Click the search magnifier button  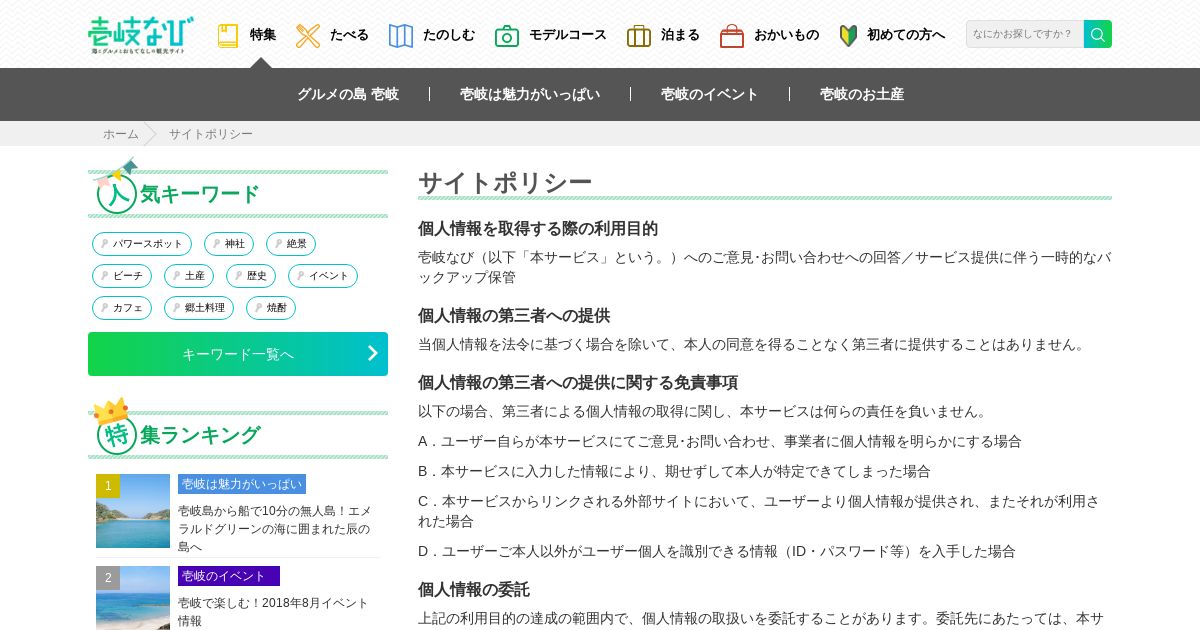(x=1098, y=34)
